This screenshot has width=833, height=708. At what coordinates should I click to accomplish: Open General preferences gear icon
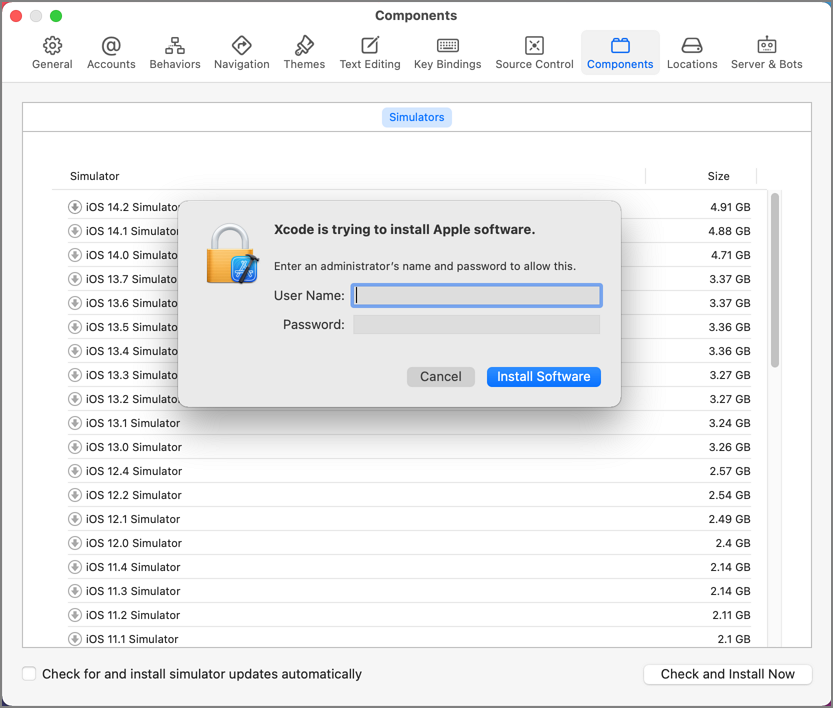[52, 46]
